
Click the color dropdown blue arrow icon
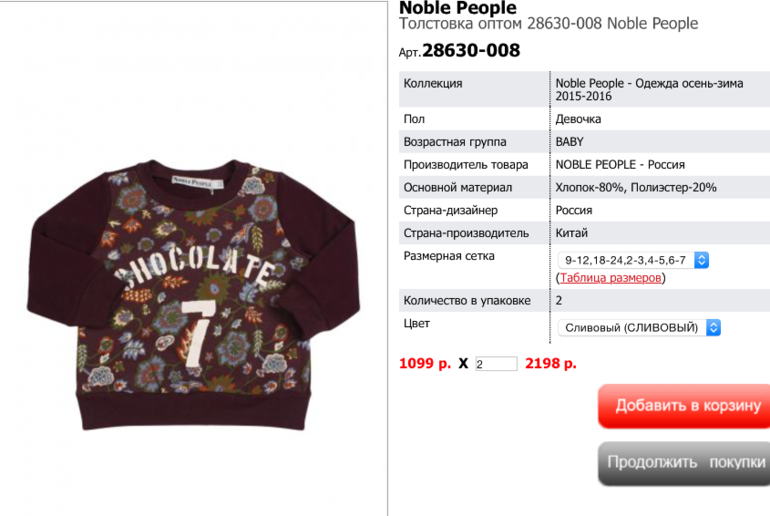(x=714, y=327)
